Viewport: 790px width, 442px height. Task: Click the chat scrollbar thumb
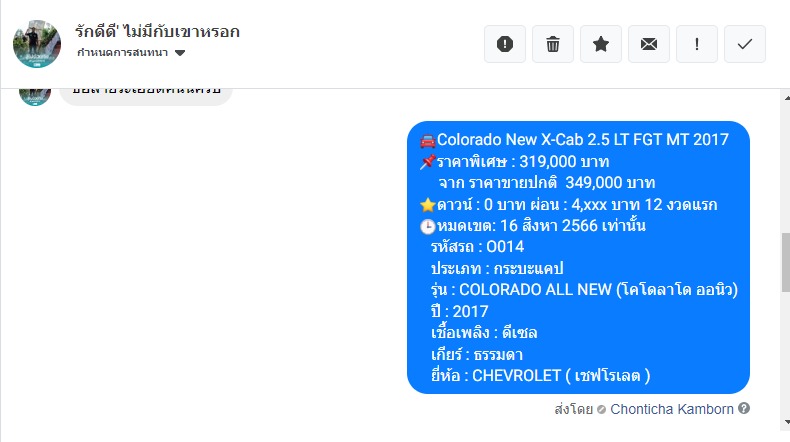pos(786,262)
